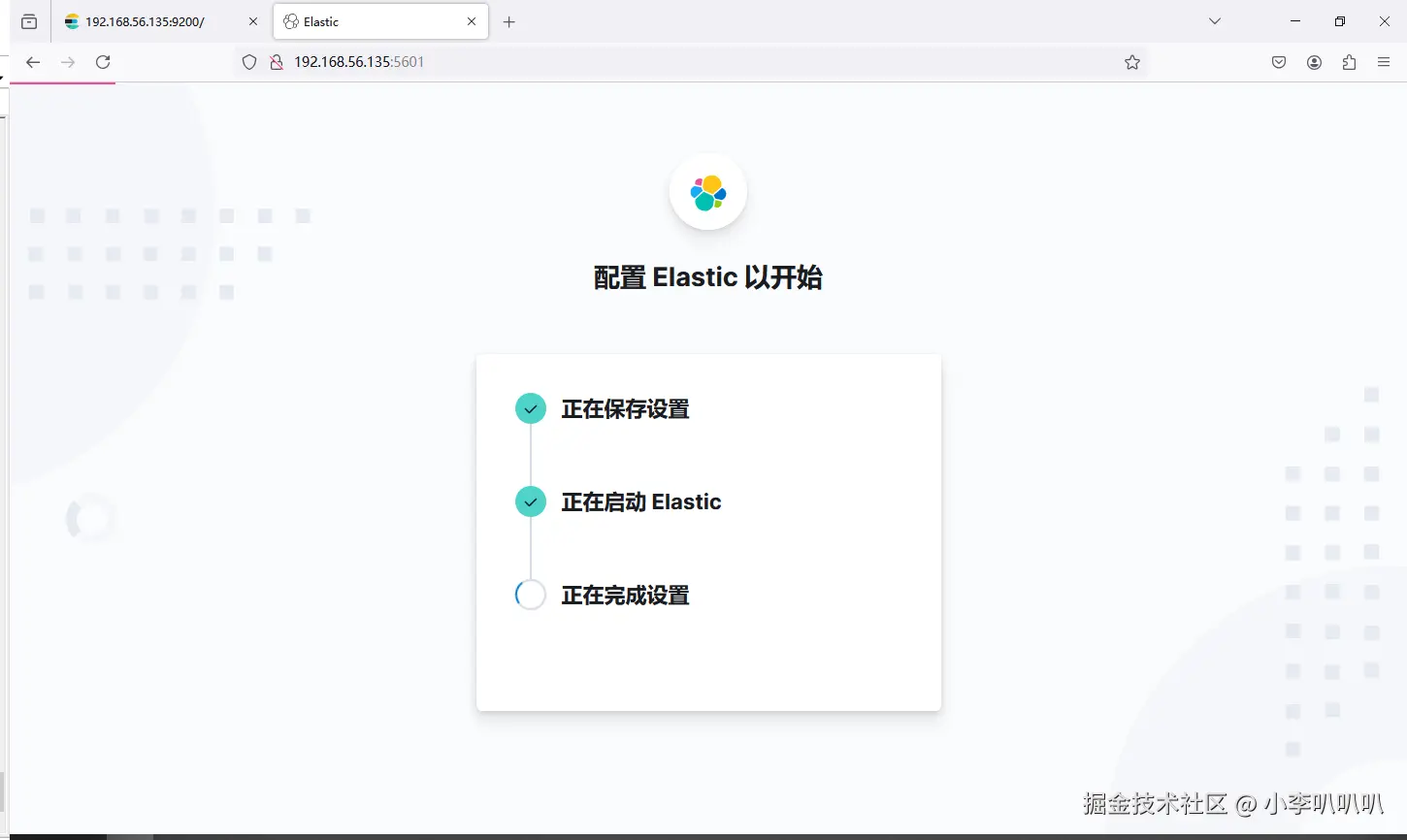Go back to previous page
This screenshot has height=840, width=1407.
pos(33,62)
